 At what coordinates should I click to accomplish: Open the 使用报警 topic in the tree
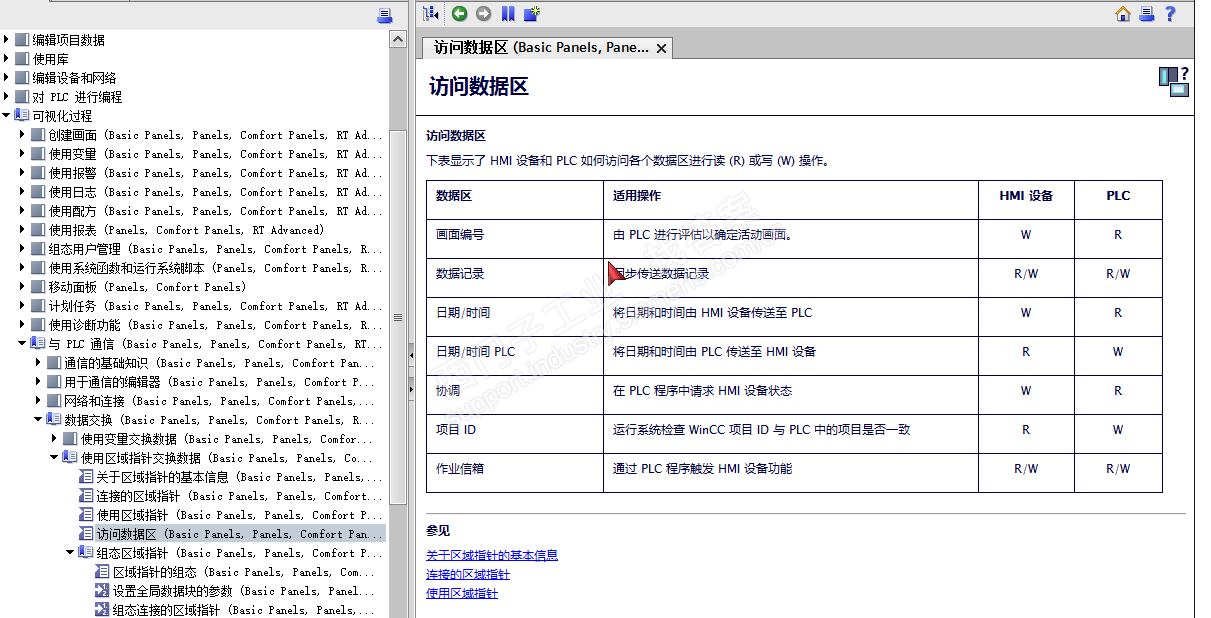215,173
